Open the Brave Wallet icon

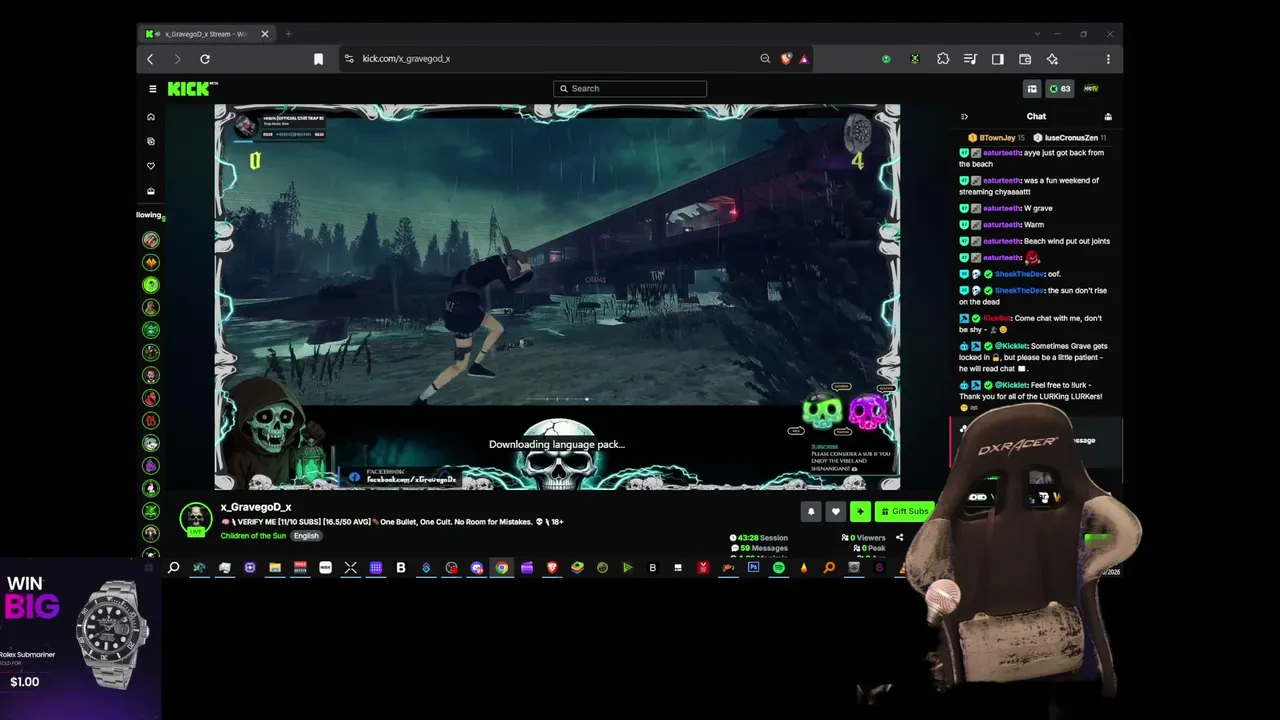pos(1025,59)
